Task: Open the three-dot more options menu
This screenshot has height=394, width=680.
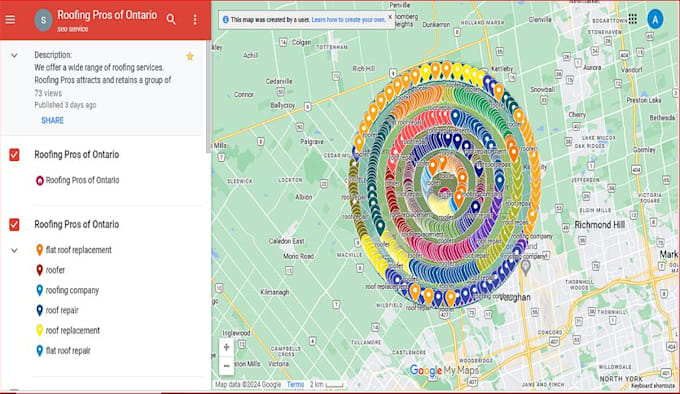Action: 195,20
